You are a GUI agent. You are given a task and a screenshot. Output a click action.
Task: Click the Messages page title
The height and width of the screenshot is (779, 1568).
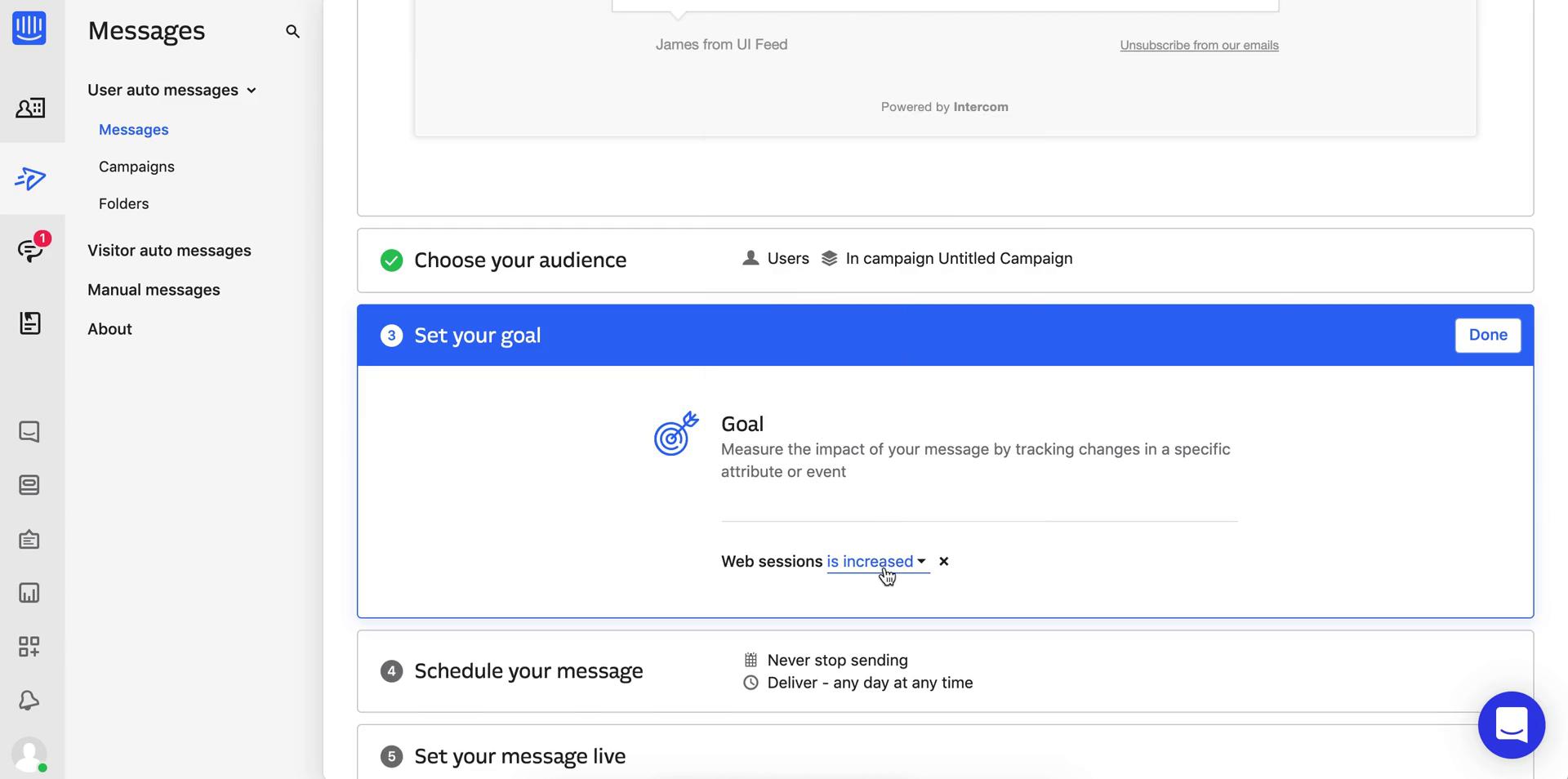(x=146, y=31)
